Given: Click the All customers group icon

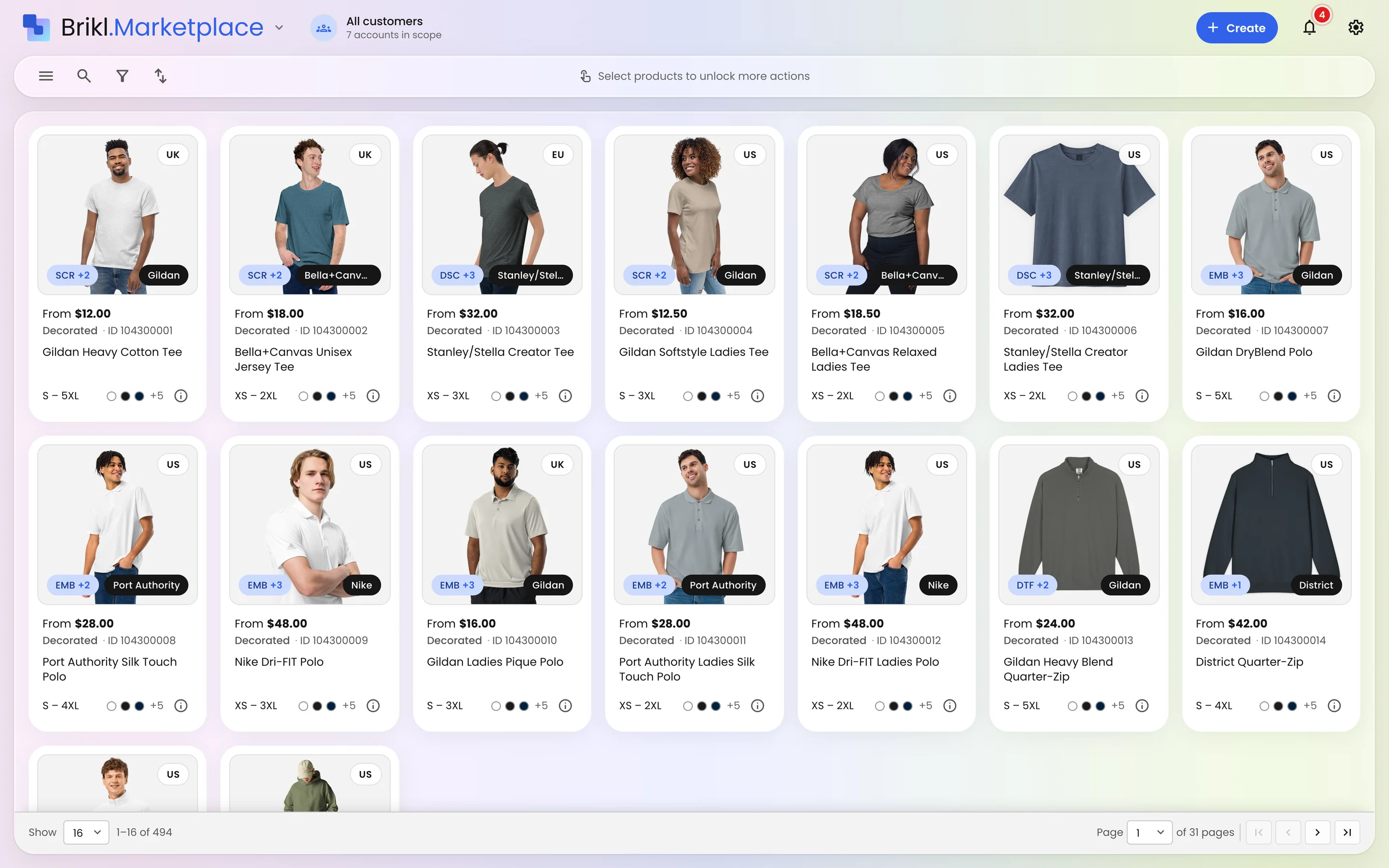Looking at the screenshot, I should pyautogui.click(x=324, y=27).
